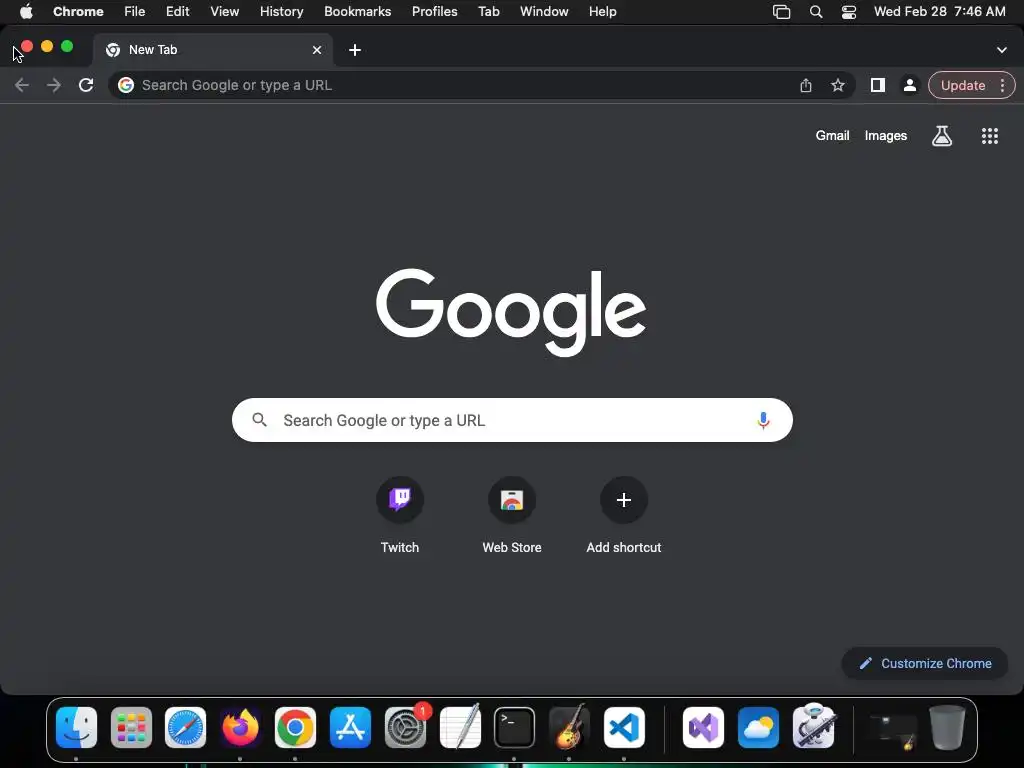The height and width of the screenshot is (768, 1024).
Task: Bookmark this tab with the star icon
Action: 838,85
